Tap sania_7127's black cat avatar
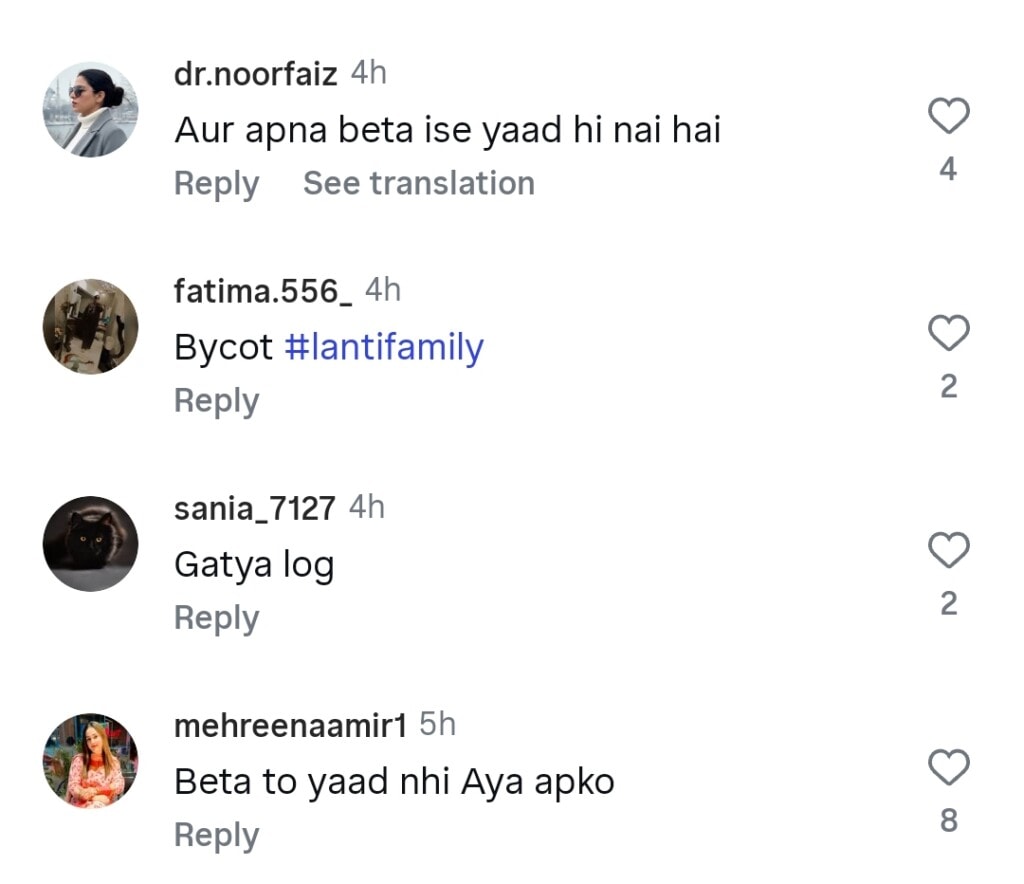Image resolution: width=1024 pixels, height=884 pixels. click(x=90, y=543)
